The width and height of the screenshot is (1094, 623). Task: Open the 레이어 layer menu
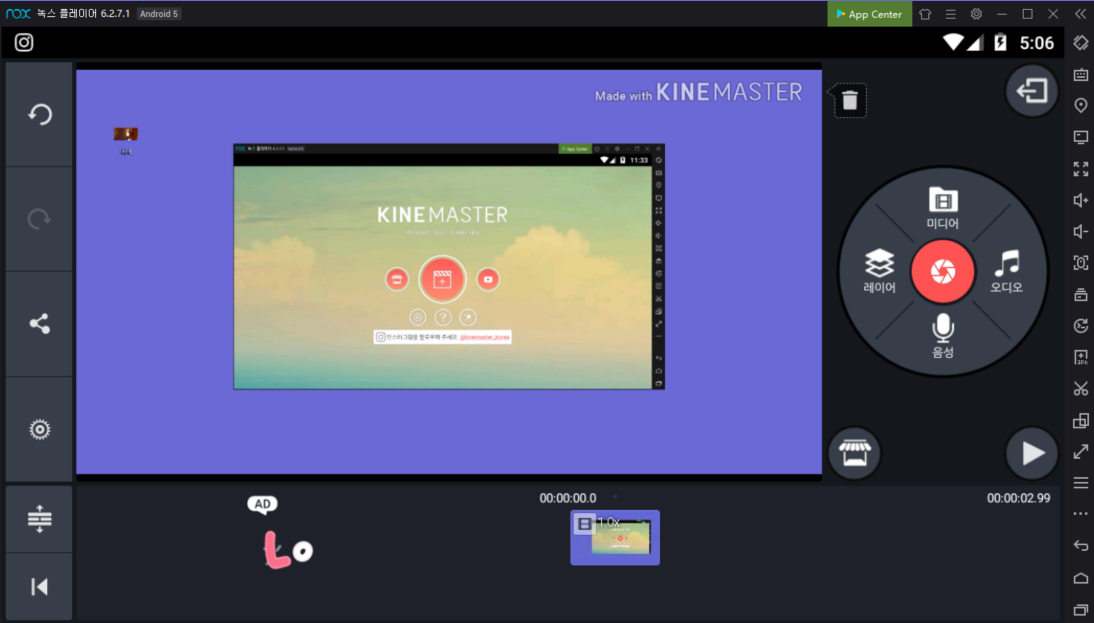coord(879,271)
